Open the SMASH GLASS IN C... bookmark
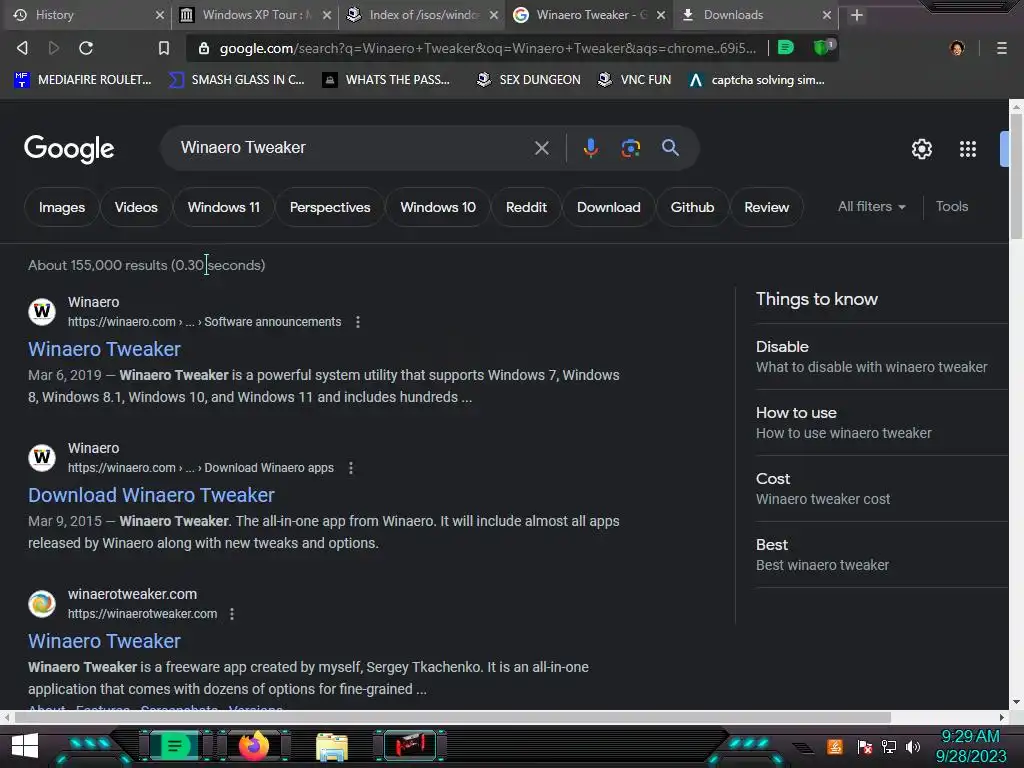Viewport: 1024px width, 768px height. (236, 80)
